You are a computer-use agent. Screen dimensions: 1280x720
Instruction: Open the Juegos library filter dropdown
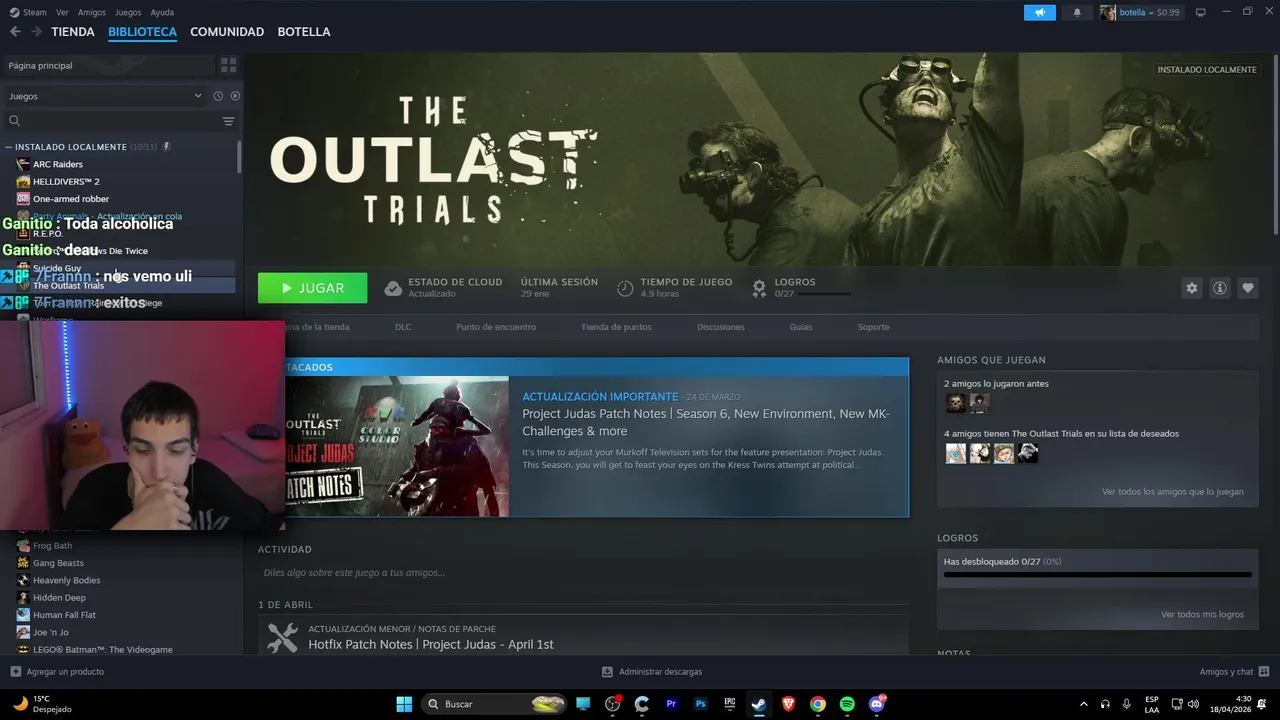coord(105,96)
